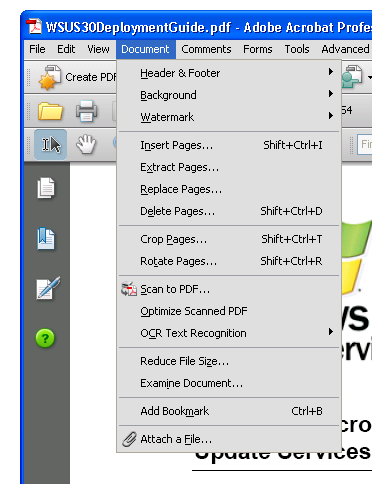
Task: Open the Bookmarks panel icon
Action: 46,239
